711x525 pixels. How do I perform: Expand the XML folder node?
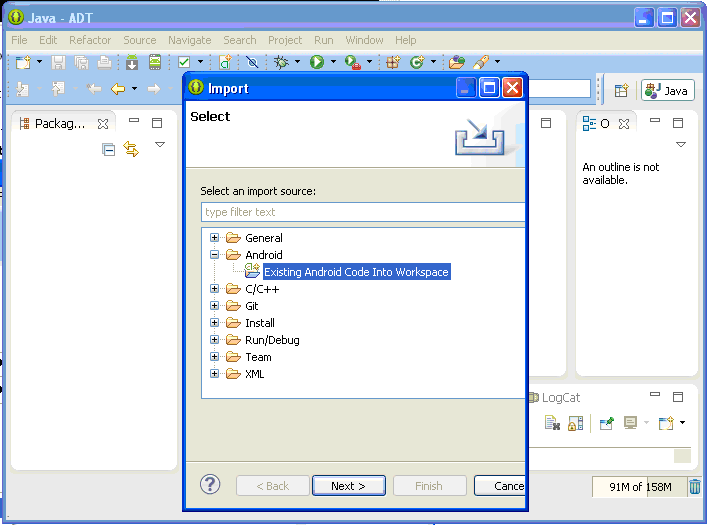tap(214, 374)
